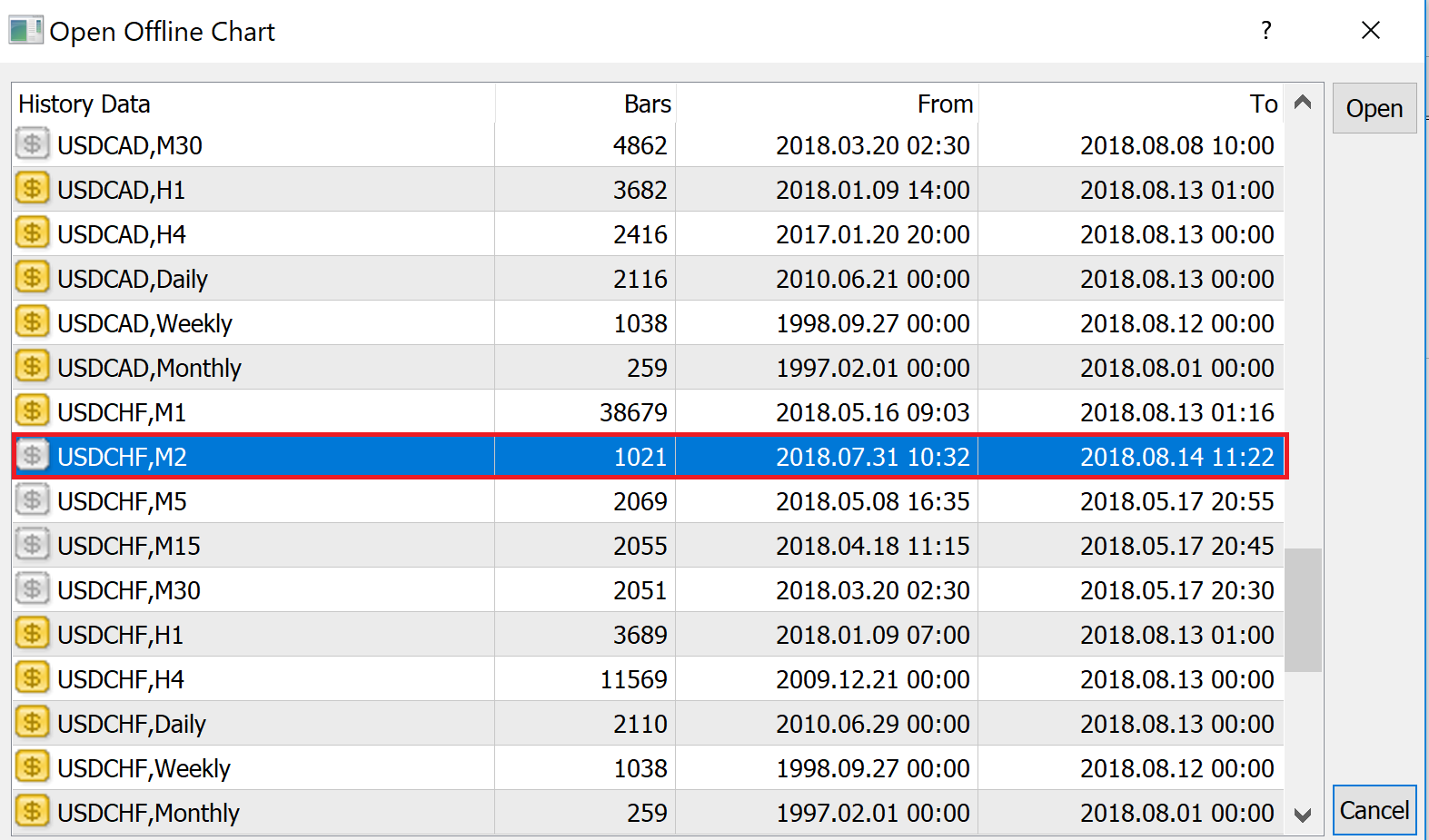Select the USDCHF,H4 row name
This screenshot has height=840, width=1429.
(x=121, y=679)
